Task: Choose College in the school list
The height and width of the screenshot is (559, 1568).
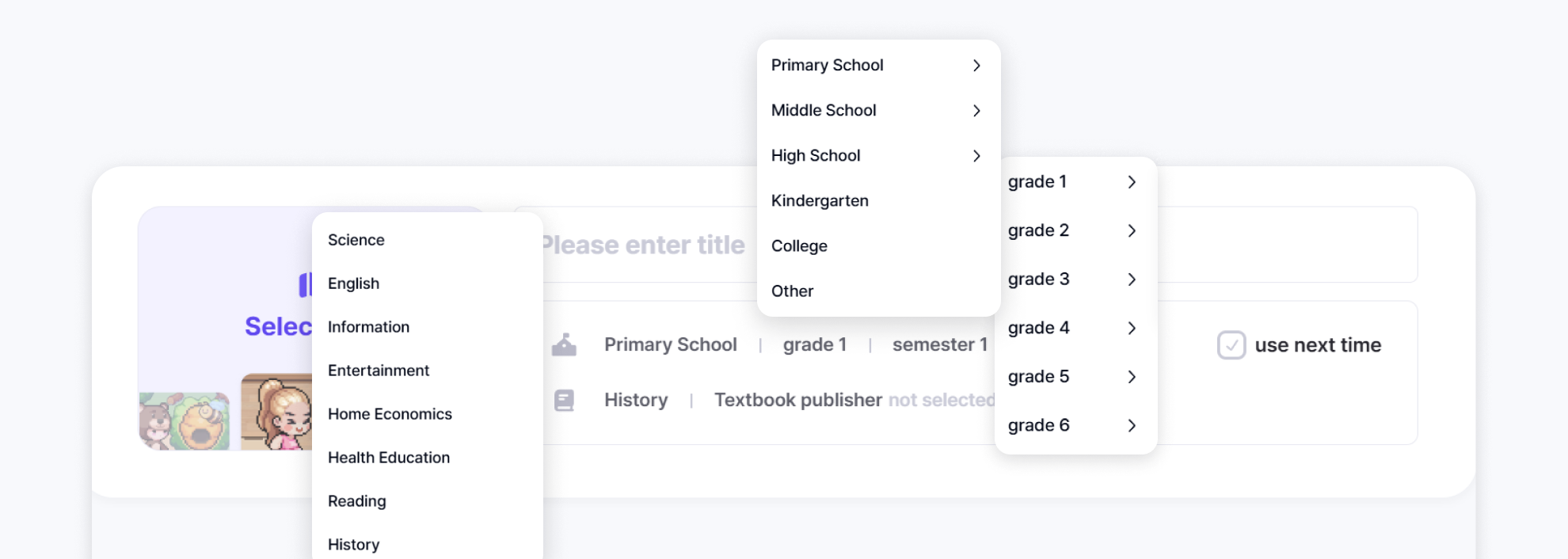Action: (799, 246)
